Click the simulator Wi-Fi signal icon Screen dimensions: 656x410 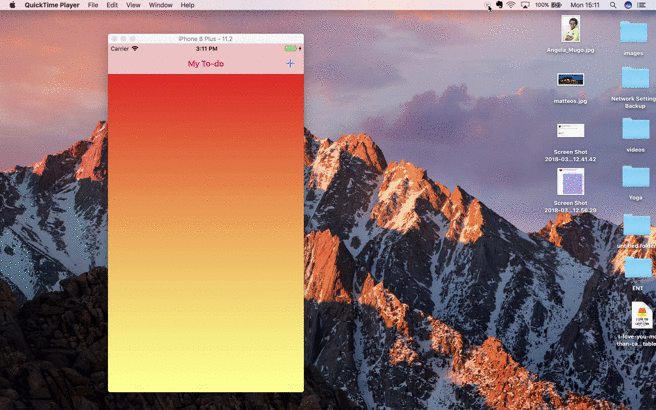135,49
